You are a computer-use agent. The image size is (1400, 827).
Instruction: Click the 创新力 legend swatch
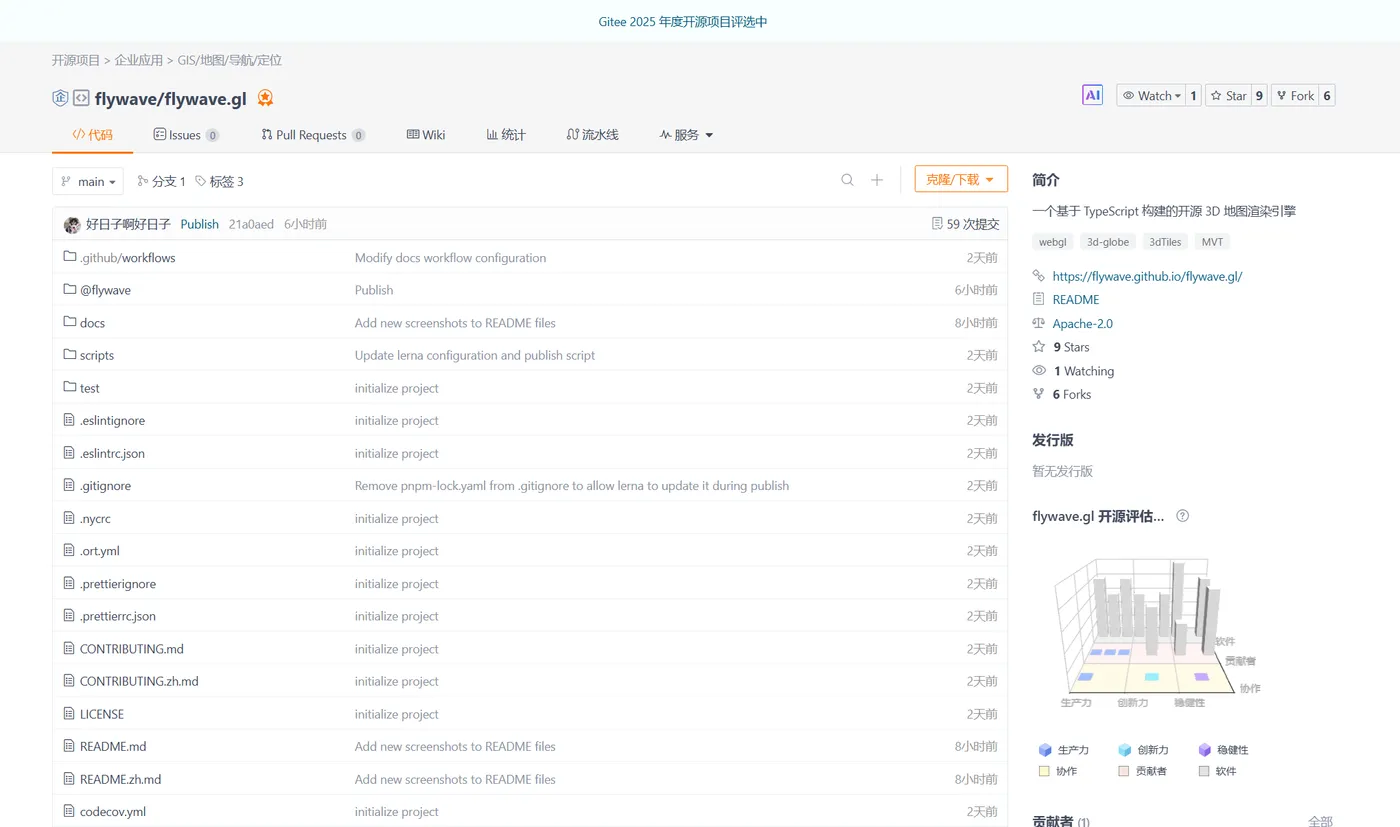(x=1125, y=750)
